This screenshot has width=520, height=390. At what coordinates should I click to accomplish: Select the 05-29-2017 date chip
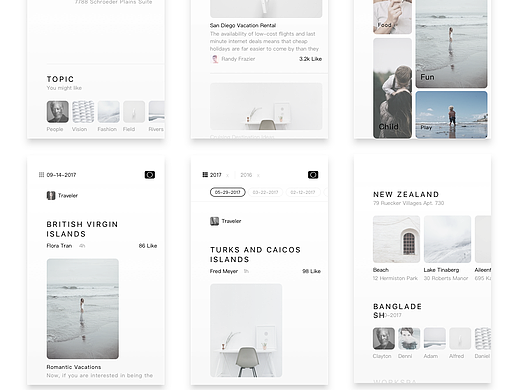228,192
